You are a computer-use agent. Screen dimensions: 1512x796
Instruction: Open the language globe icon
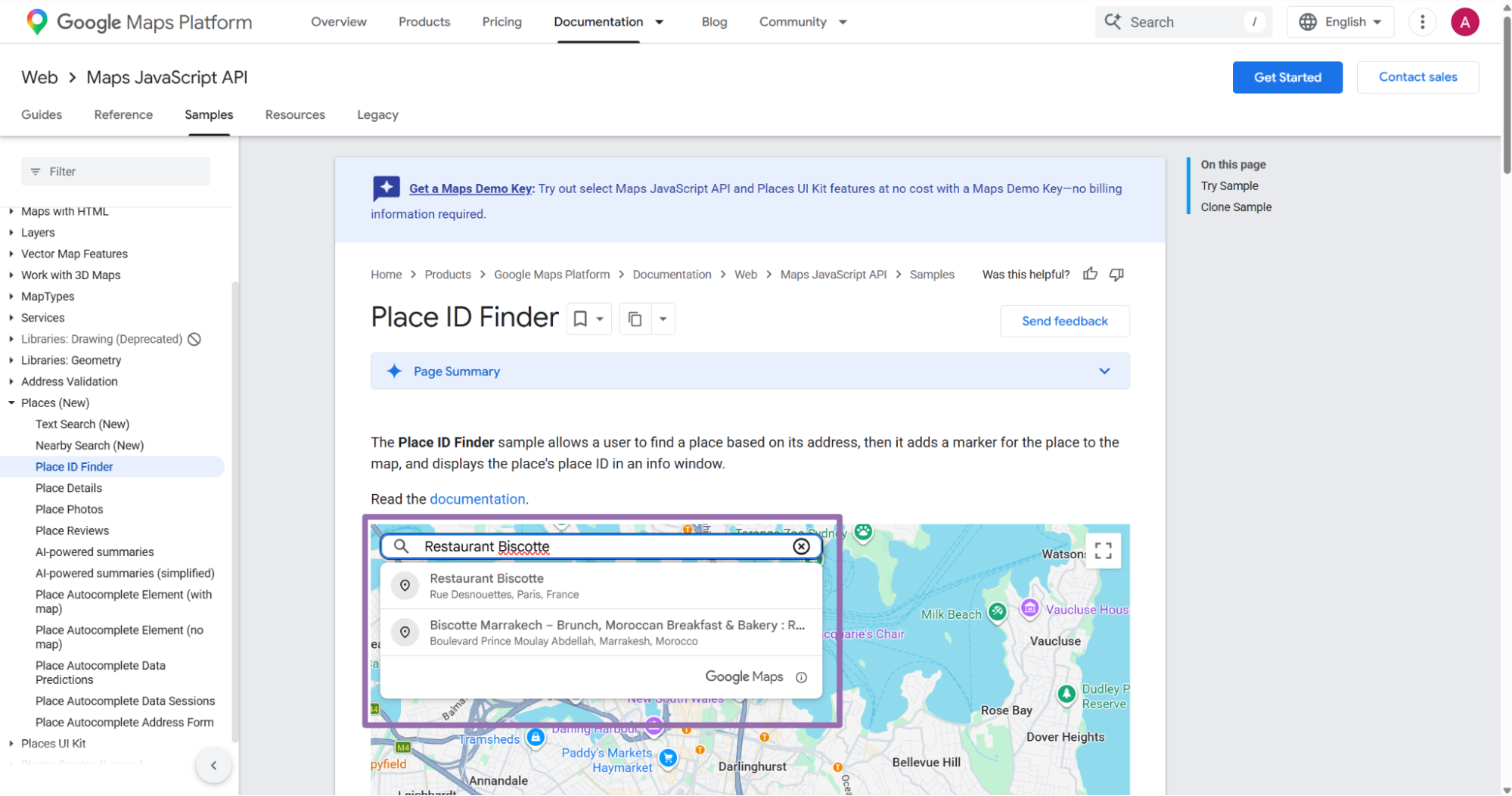click(x=1308, y=22)
